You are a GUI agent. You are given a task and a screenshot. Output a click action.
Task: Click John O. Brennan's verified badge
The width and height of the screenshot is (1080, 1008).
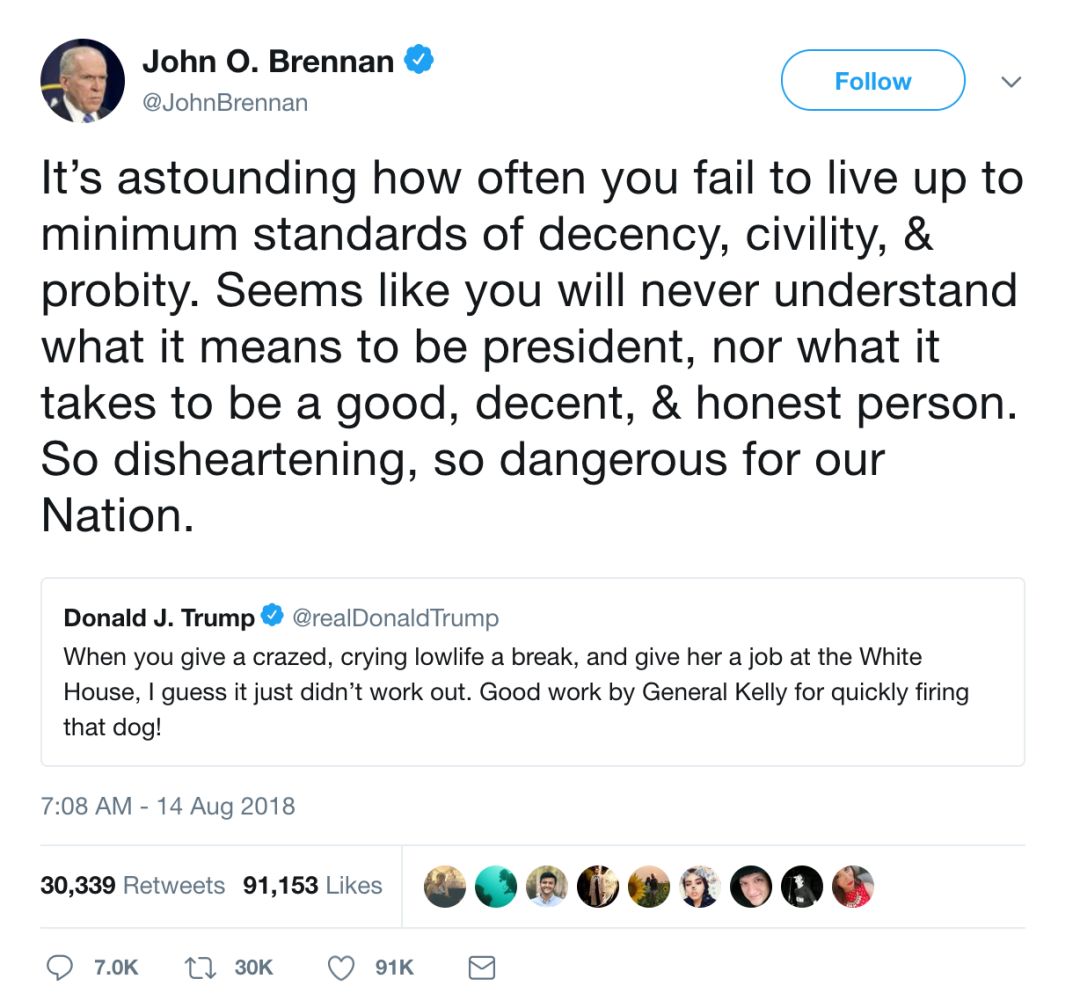(x=417, y=60)
